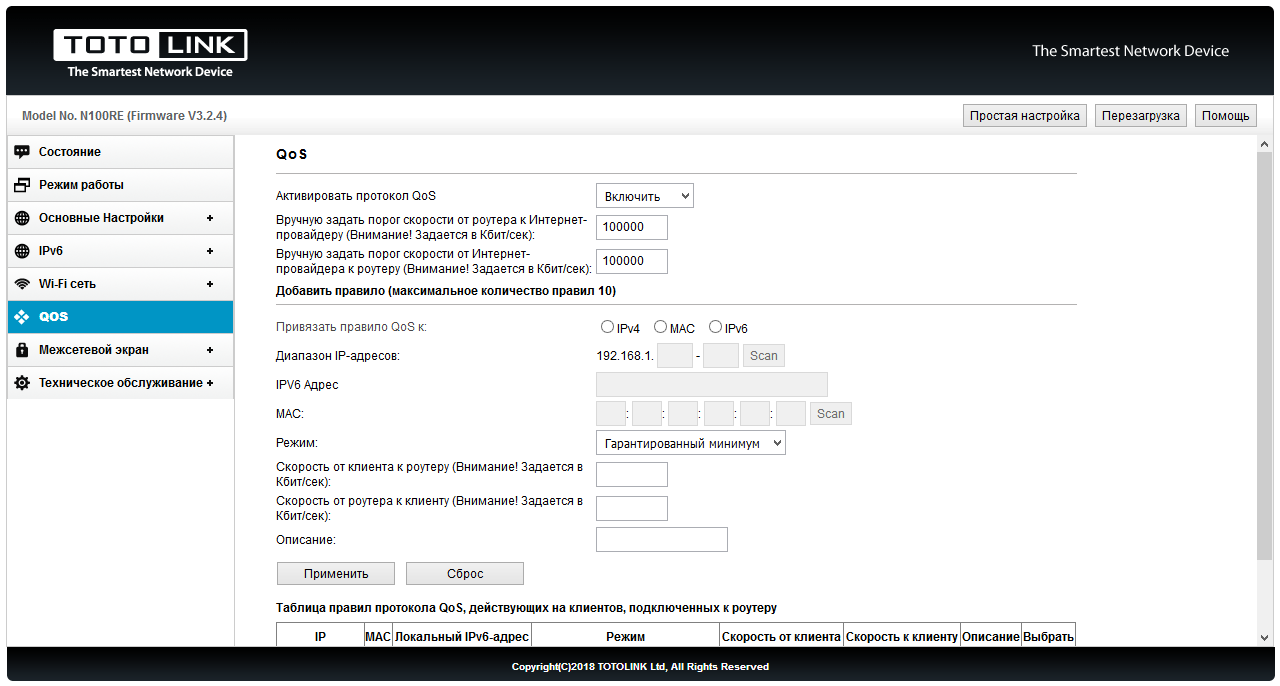Expand the IPv6 menu plus sign
1280x686 pixels.
210,251
